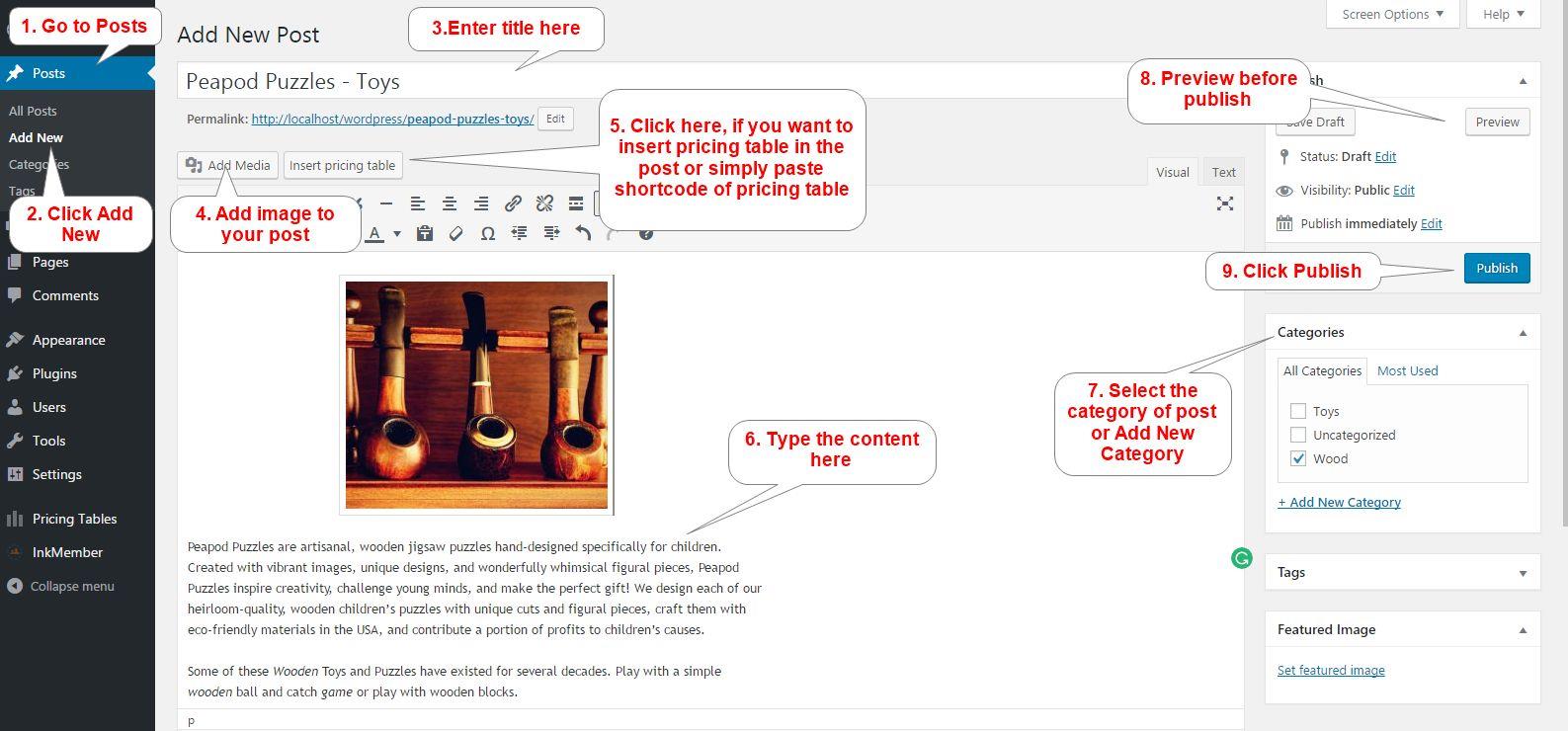Open the text color dropdown arrow

pos(397,234)
